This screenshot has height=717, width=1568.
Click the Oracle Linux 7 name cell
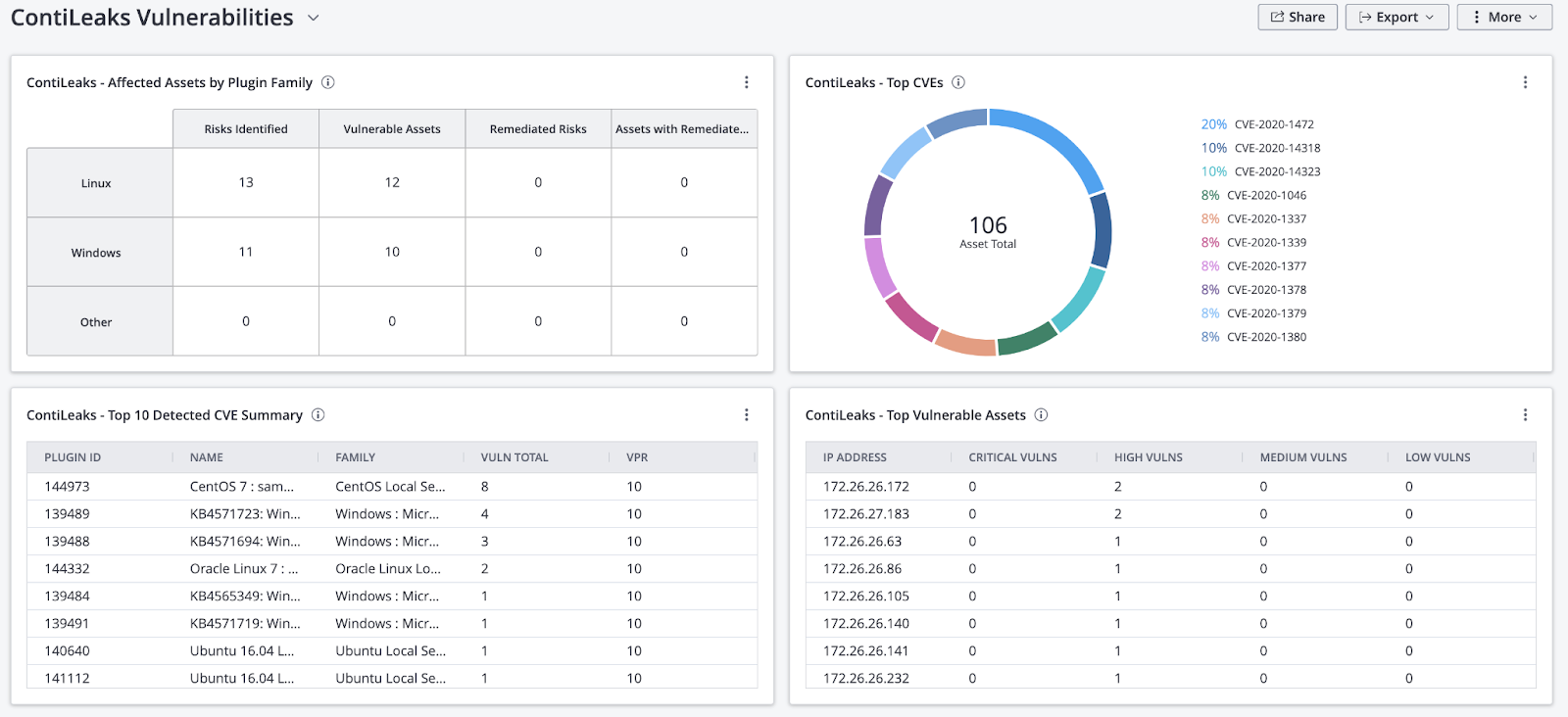(244, 569)
